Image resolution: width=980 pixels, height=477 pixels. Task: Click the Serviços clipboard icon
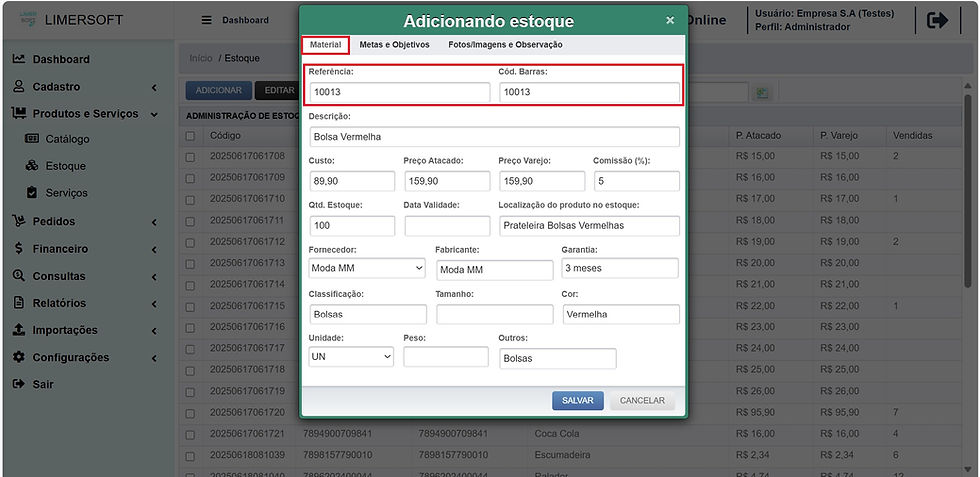tap(32, 193)
